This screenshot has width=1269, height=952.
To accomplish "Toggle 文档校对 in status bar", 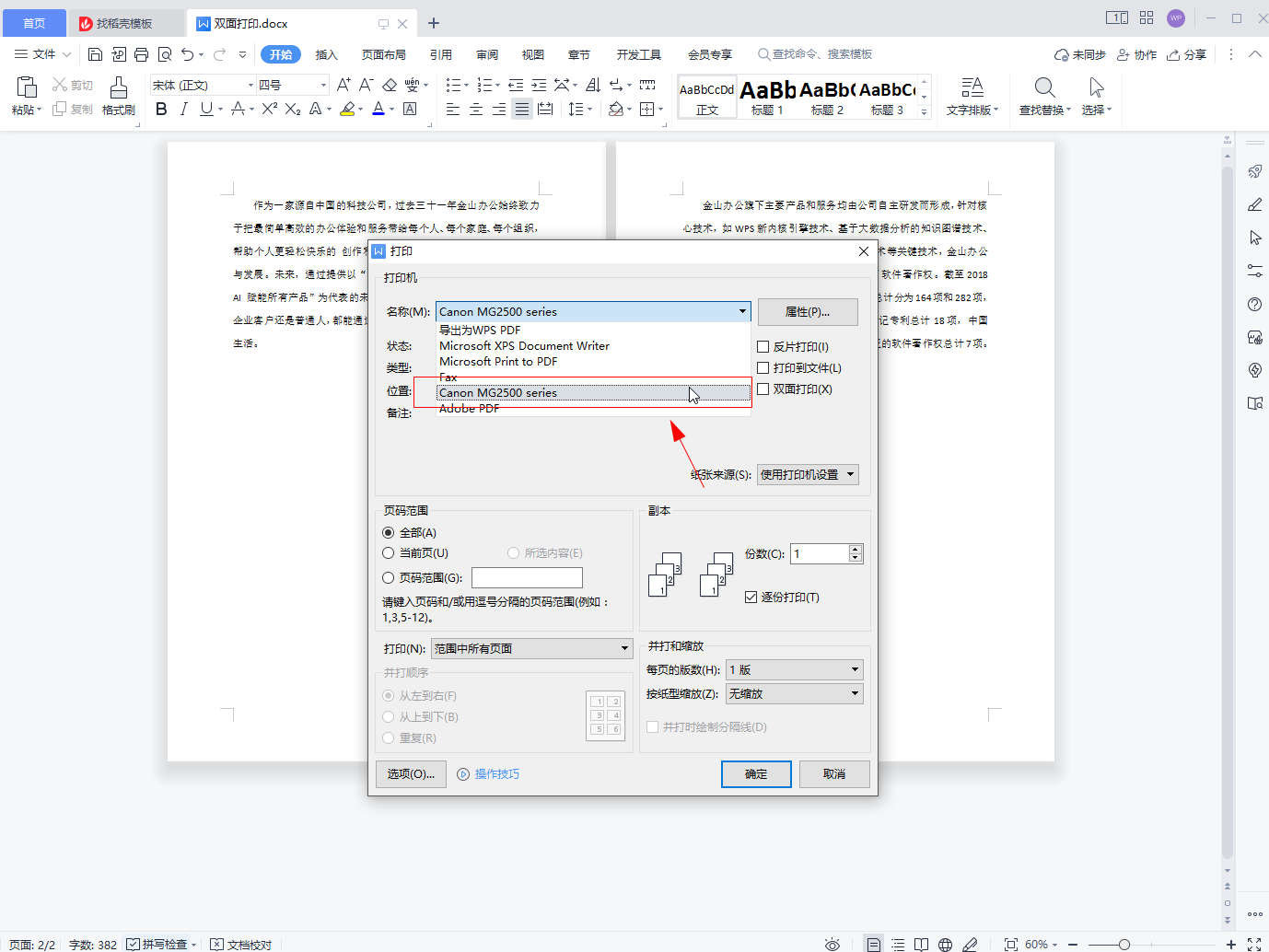I will pos(241,944).
